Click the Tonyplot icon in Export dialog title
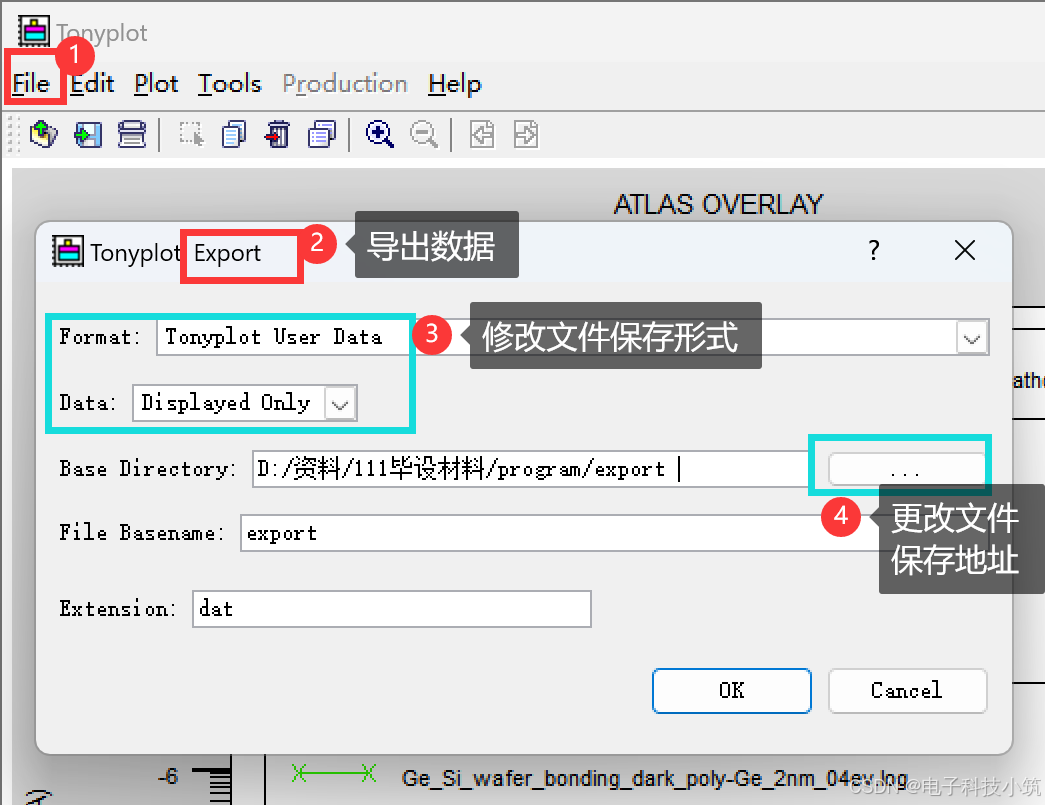This screenshot has width=1045, height=805. click(x=68, y=252)
